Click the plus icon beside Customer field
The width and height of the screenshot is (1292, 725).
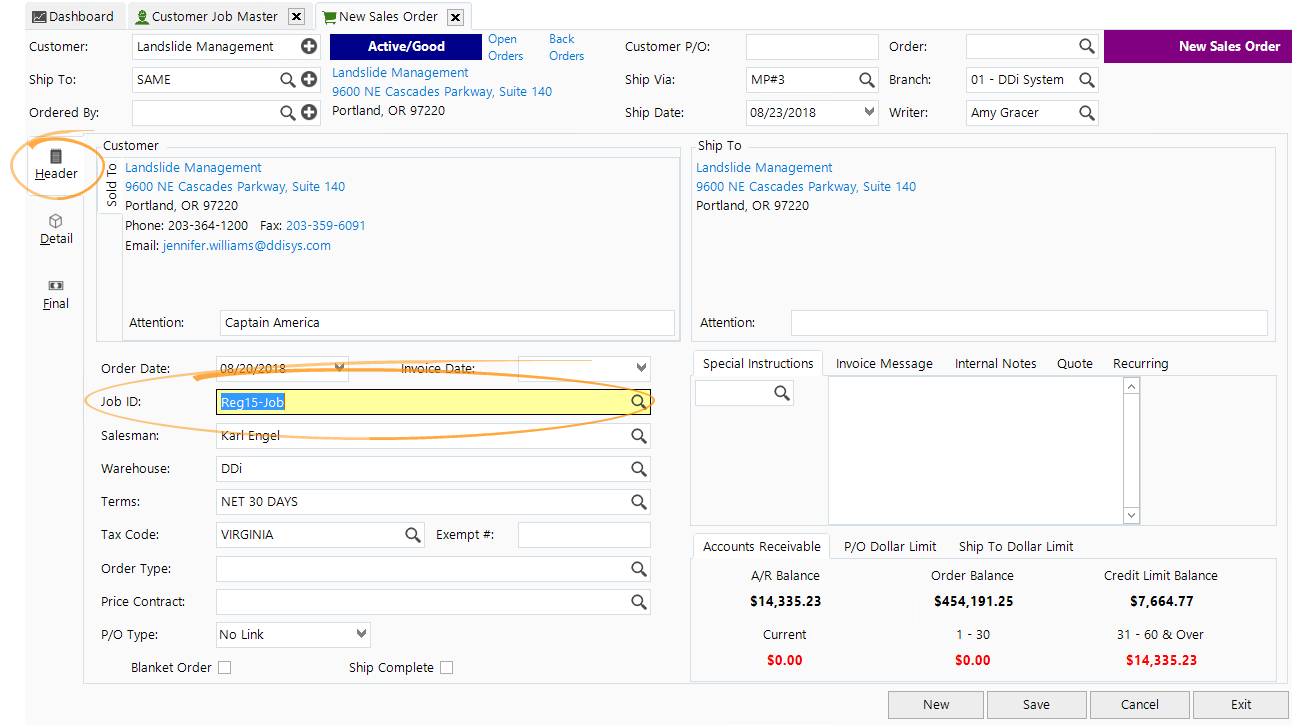[x=308, y=46]
